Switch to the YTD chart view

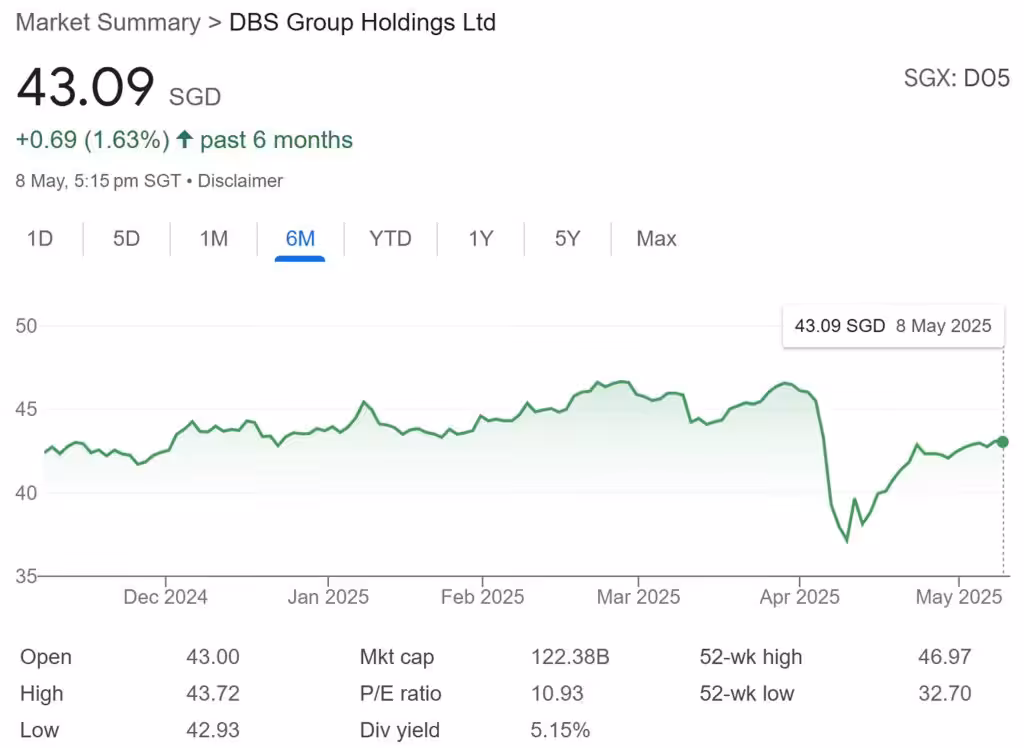click(x=390, y=239)
